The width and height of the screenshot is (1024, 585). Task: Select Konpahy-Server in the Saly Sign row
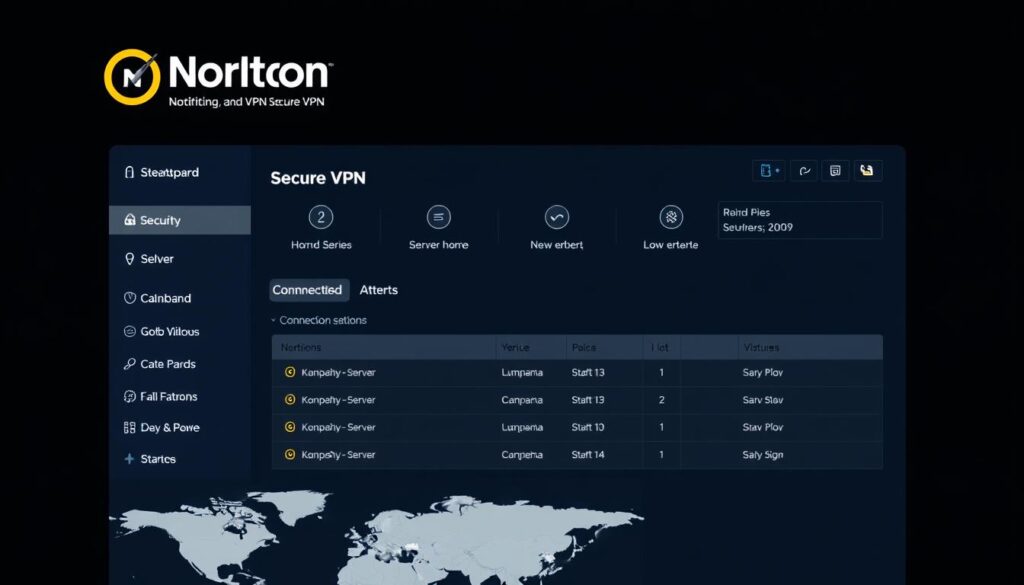[338, 454]
